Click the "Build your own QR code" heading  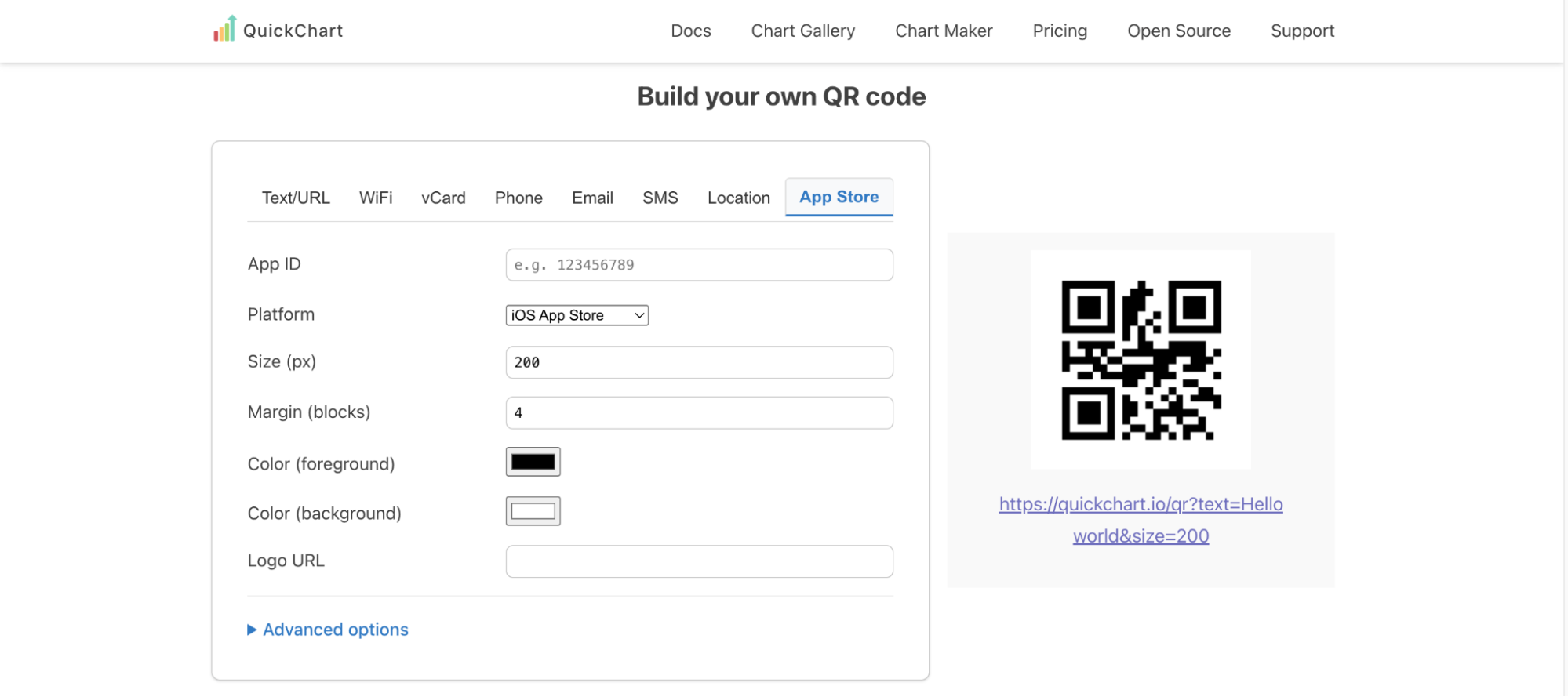tap(781, 96)
